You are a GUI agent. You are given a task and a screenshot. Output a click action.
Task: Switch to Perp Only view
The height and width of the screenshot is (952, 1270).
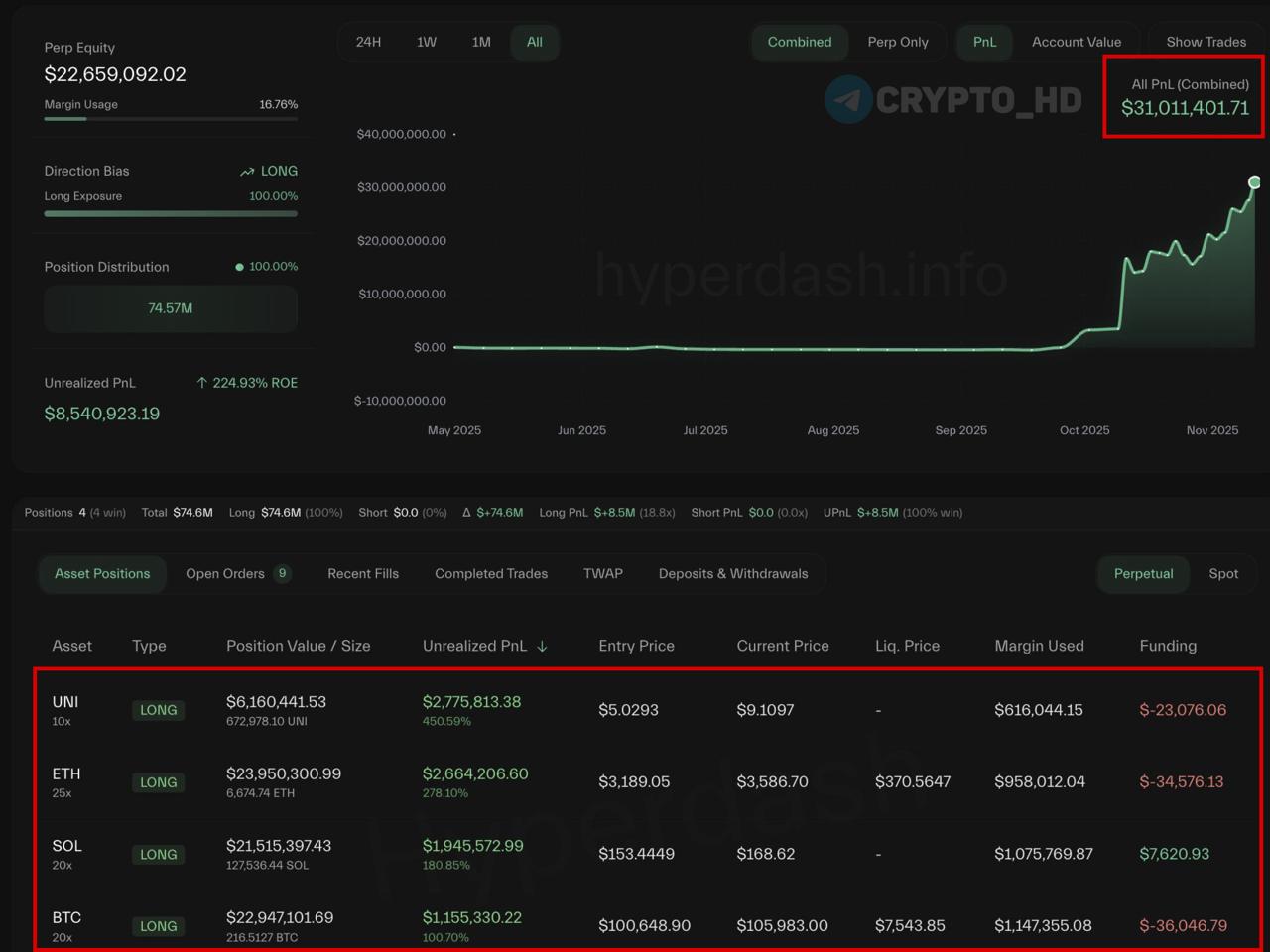pyautogui.click(x=898, y=42)
